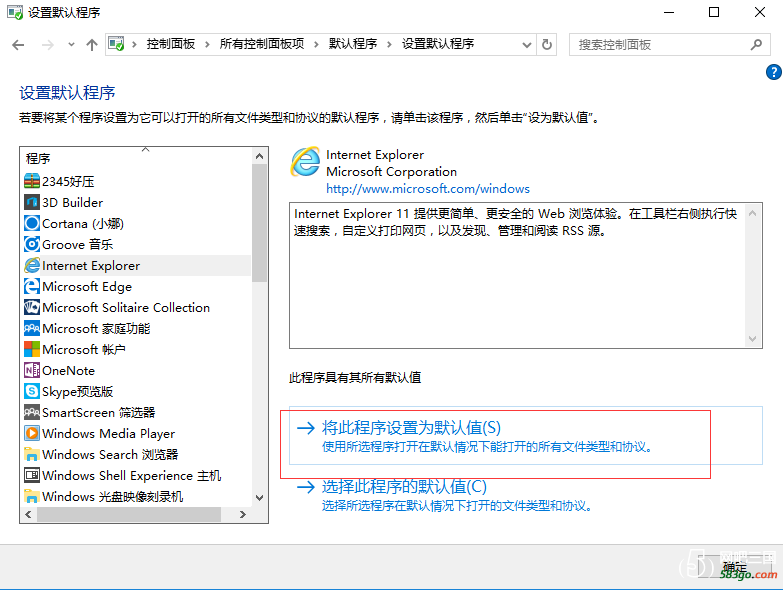Screen dimensions: 783x590
Task: Select the OneNote entry in program list
Action: [x=136, y=370]
